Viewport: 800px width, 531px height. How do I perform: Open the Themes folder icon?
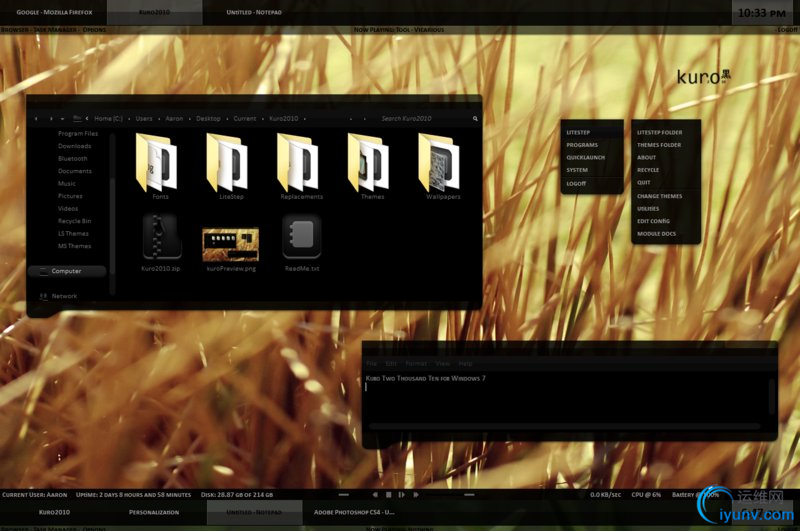pos(369,162)
